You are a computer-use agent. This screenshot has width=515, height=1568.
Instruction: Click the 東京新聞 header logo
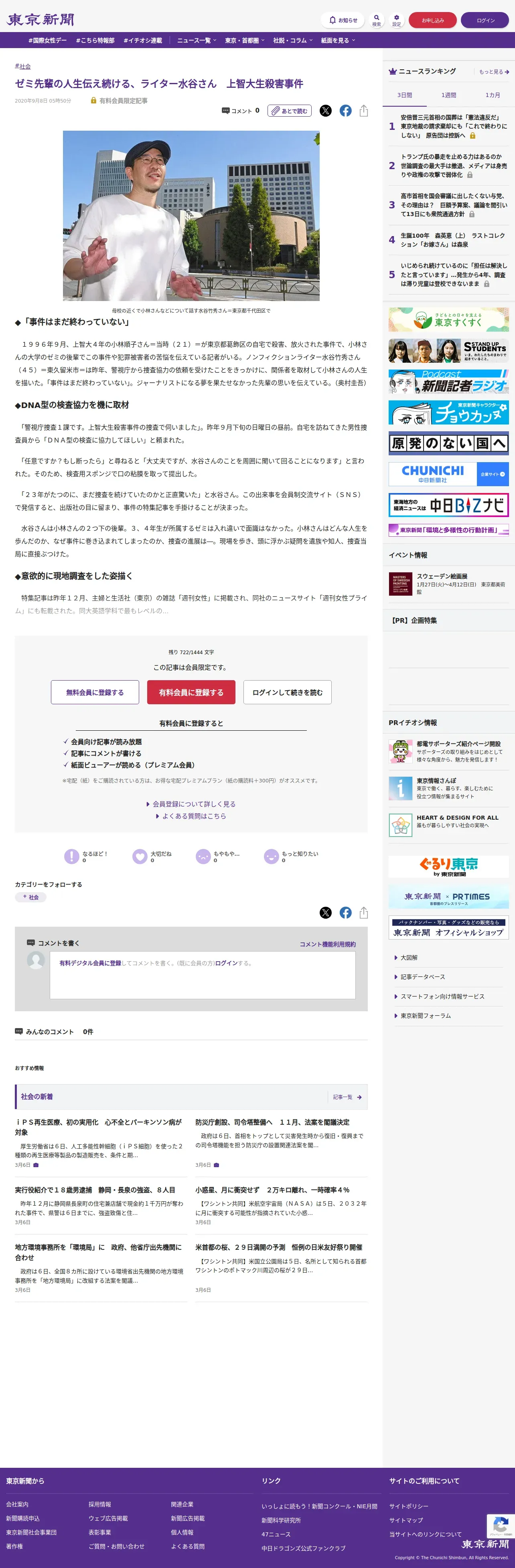point(41,20)
